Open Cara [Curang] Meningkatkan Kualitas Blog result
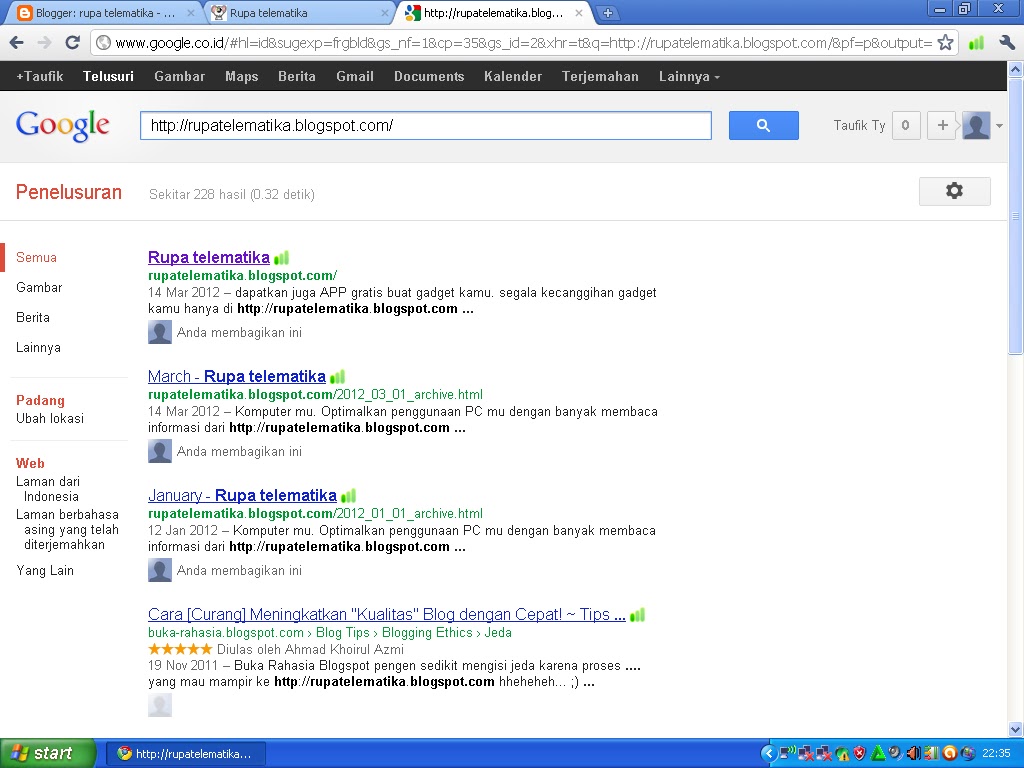 click(x=387, y=614)
